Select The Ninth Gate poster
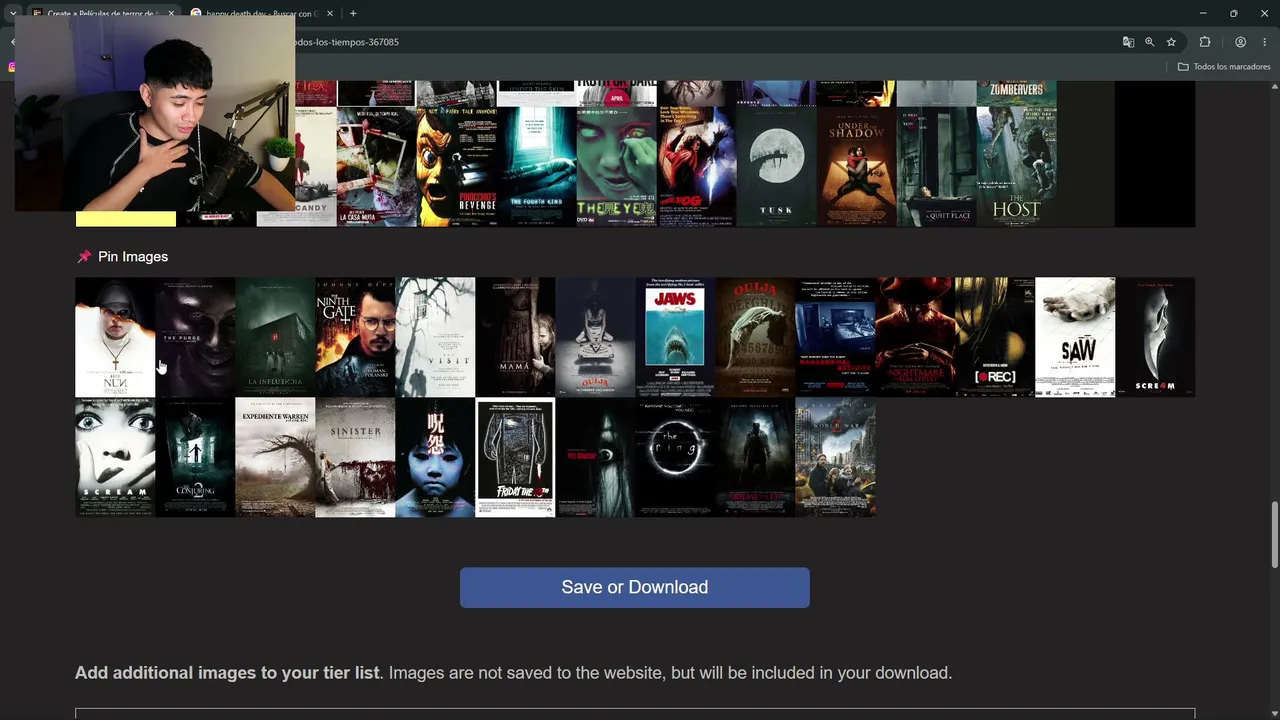 tap(355, 337)
